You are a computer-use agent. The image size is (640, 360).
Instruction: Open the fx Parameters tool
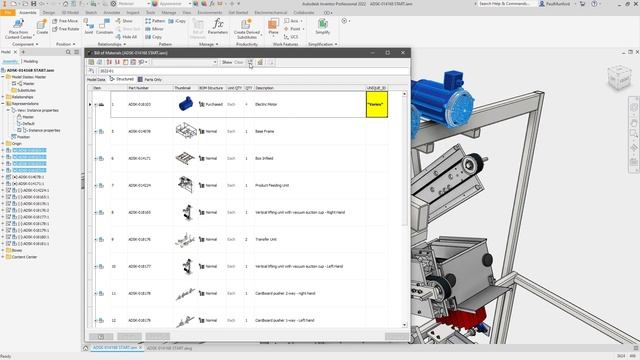pyautogui.click(x=218, y=26)
